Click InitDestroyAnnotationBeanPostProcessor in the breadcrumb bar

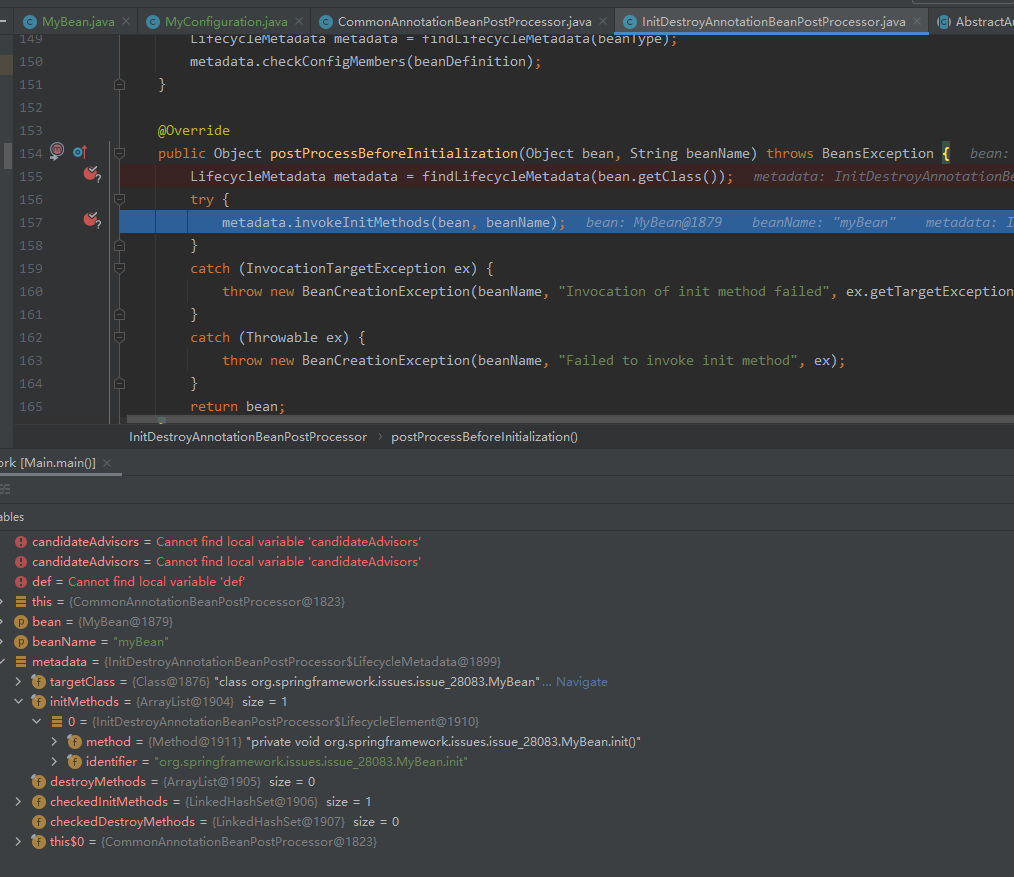pos(248,437)
